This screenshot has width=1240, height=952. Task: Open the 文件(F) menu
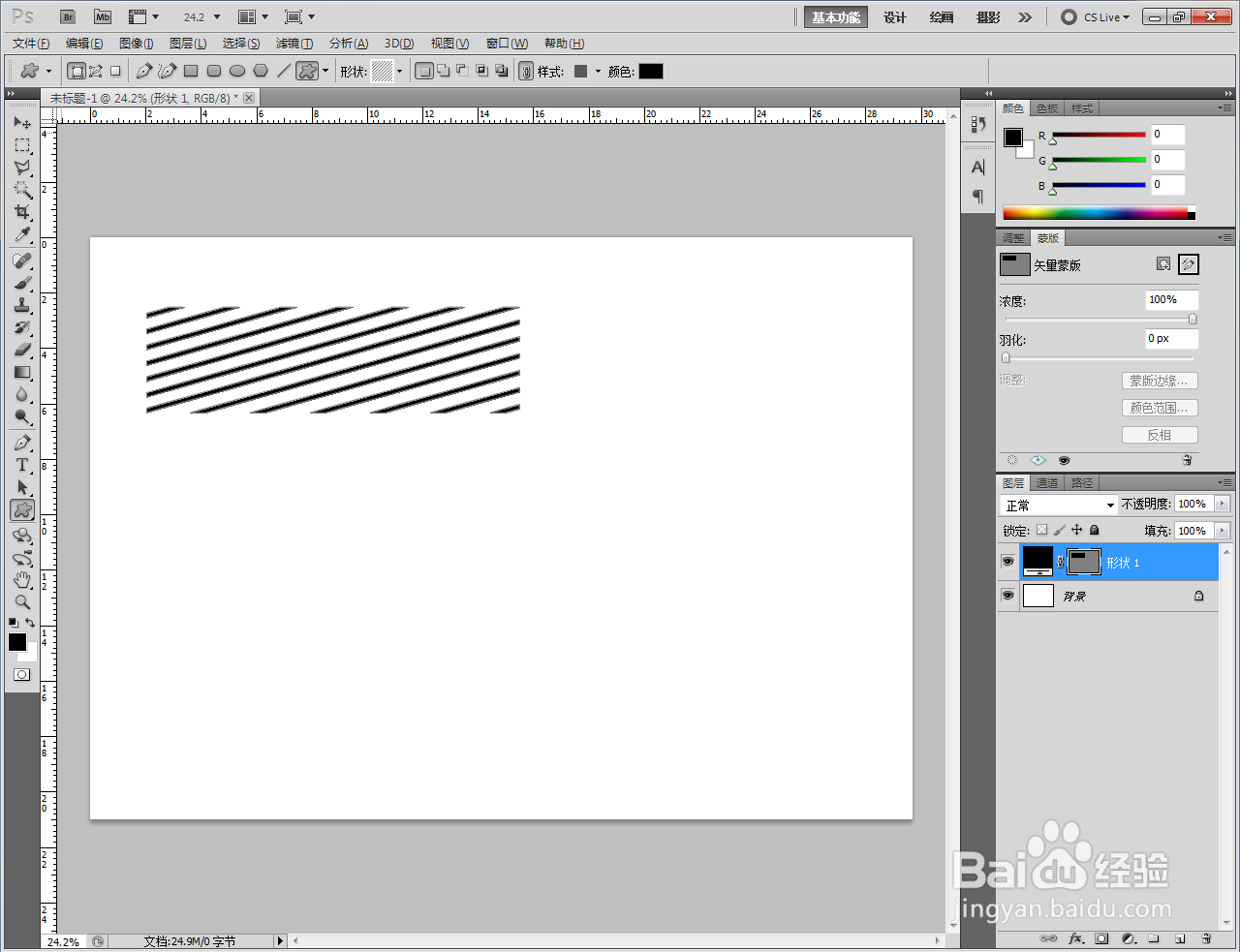coord(31,44)
